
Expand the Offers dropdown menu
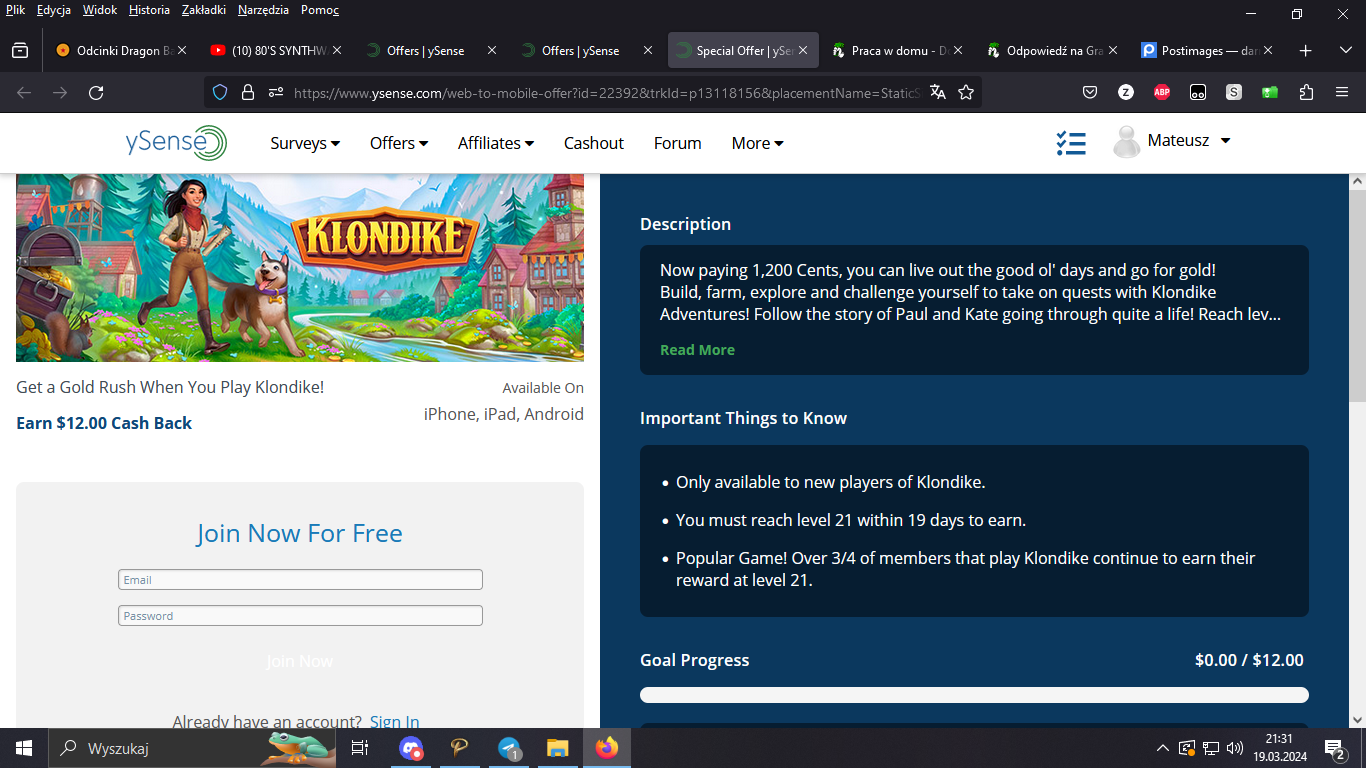399,143
